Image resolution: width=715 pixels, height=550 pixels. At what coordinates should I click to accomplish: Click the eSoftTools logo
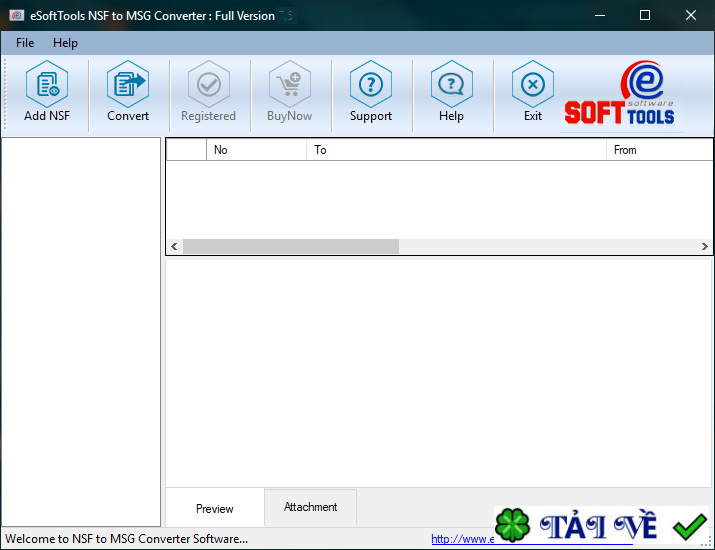coord(620,93)
